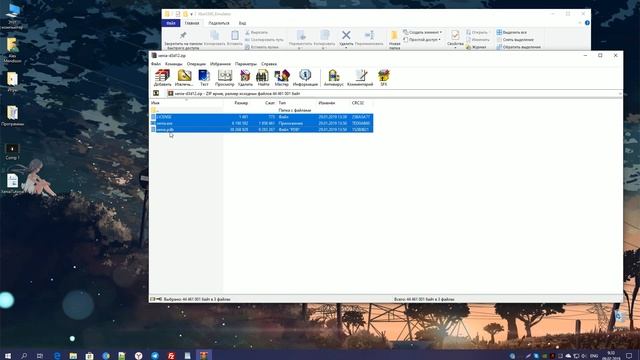Screen dimensions: 640x360
Task: Click the Удалить (Delete) icon in WinRAR toolbar
Action: coord(245,77)
